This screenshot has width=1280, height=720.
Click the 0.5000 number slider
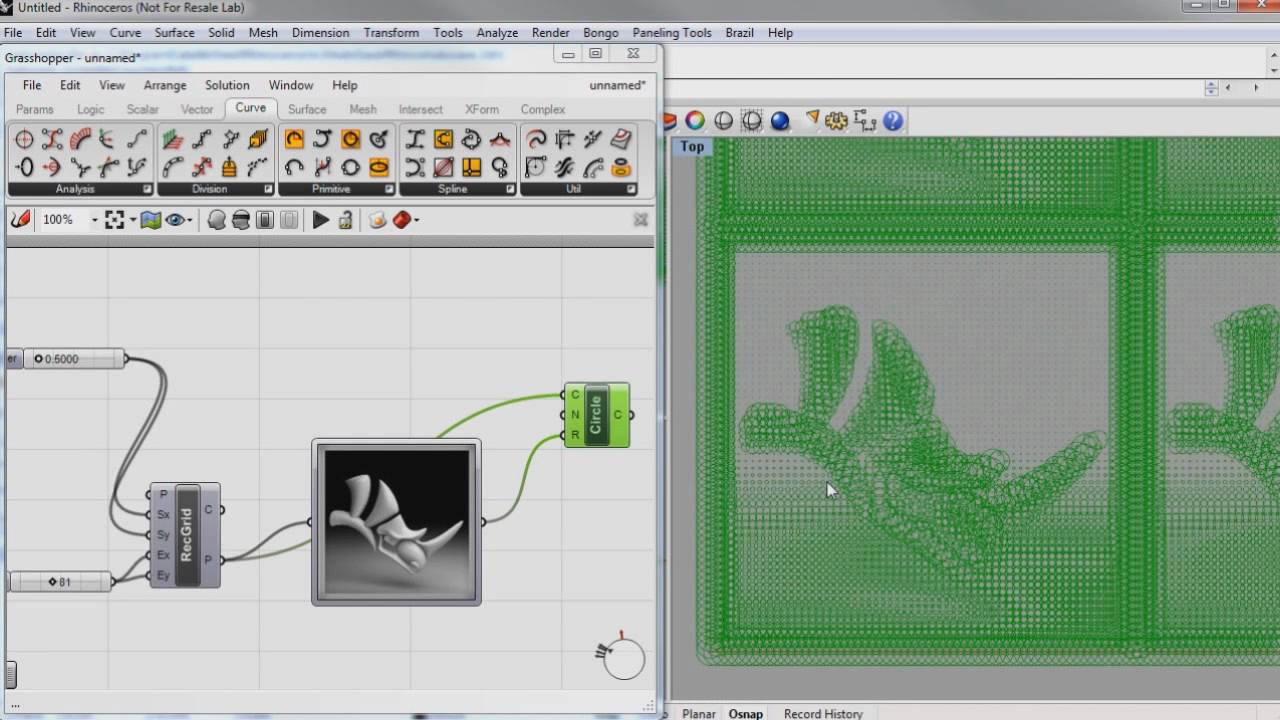(x=74, y=358)
